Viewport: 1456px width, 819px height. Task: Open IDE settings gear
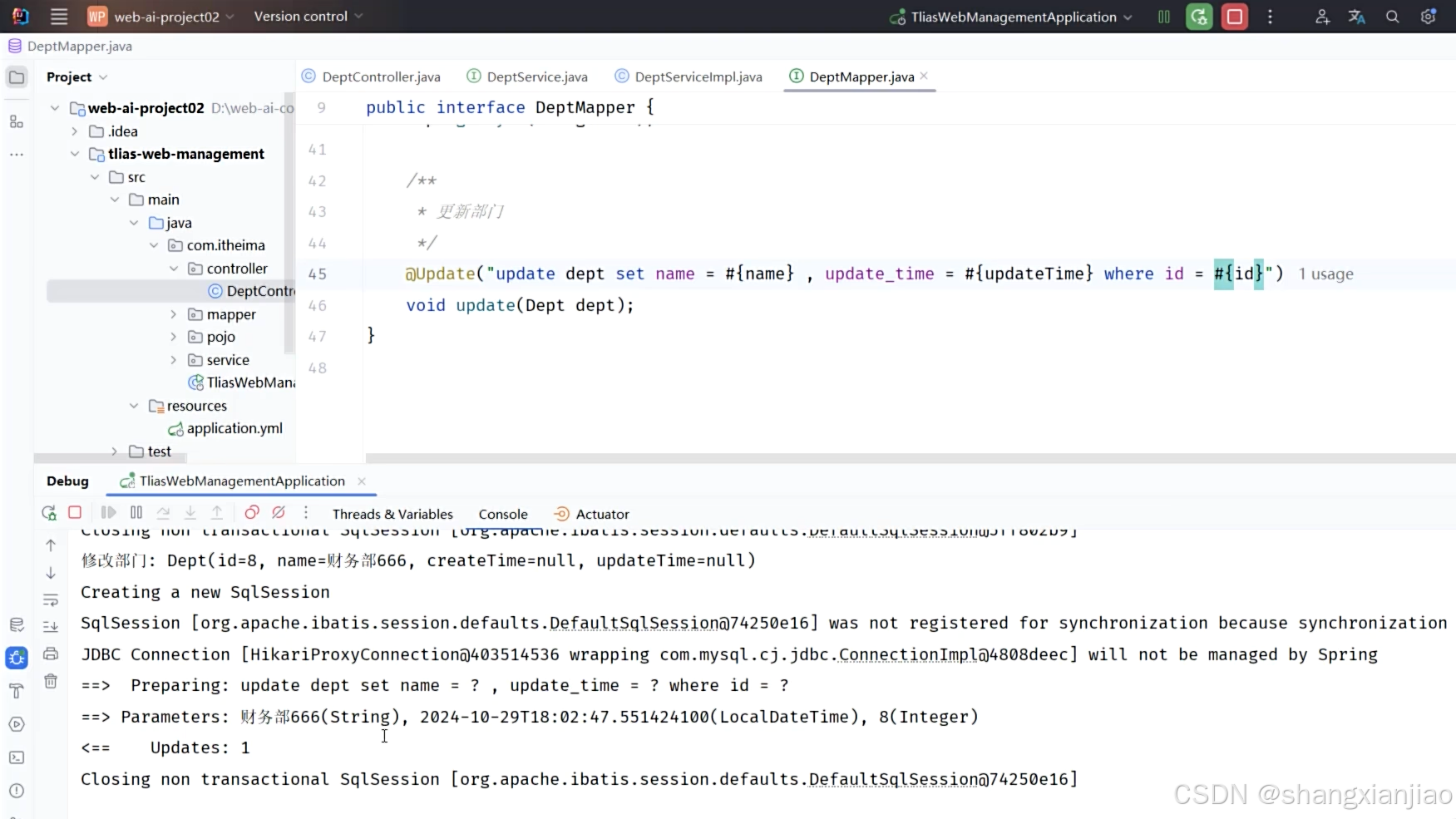click(1428, 17)
